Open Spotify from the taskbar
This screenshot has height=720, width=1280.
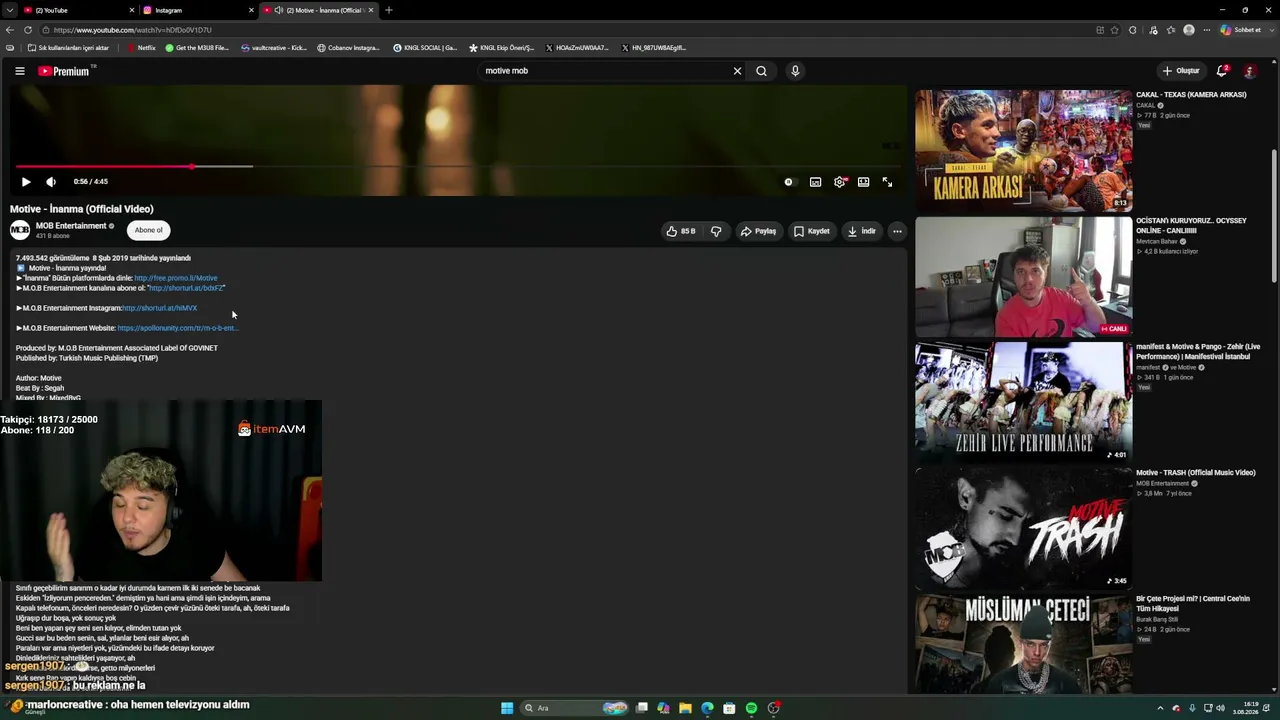[751, 708]
